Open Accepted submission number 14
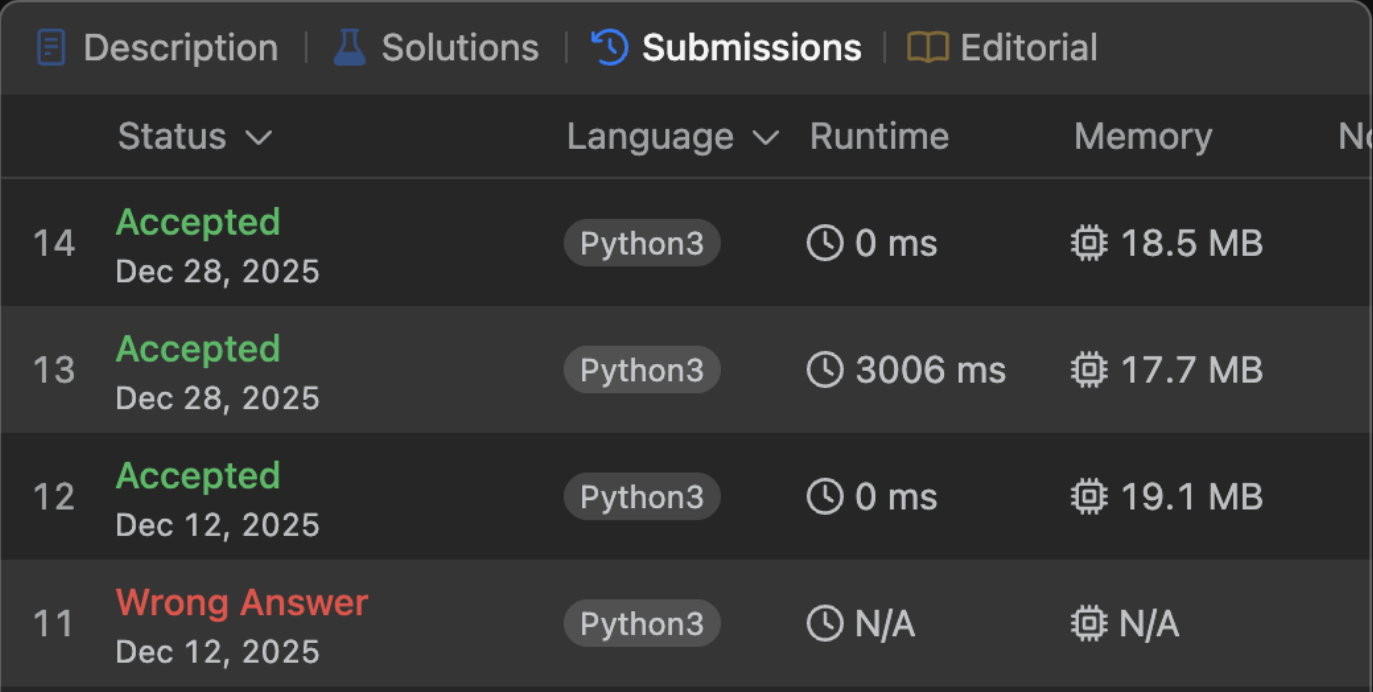 [198, 223]
